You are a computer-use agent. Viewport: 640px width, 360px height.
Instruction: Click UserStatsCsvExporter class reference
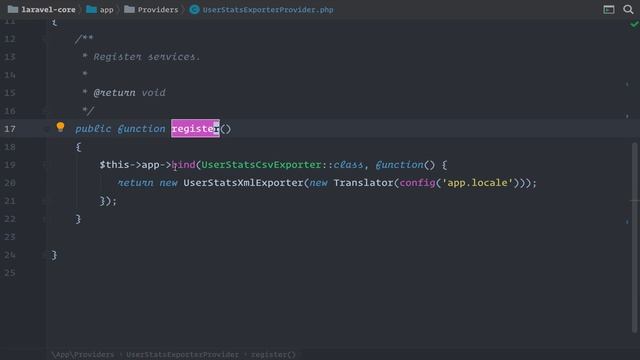(261, 165)
